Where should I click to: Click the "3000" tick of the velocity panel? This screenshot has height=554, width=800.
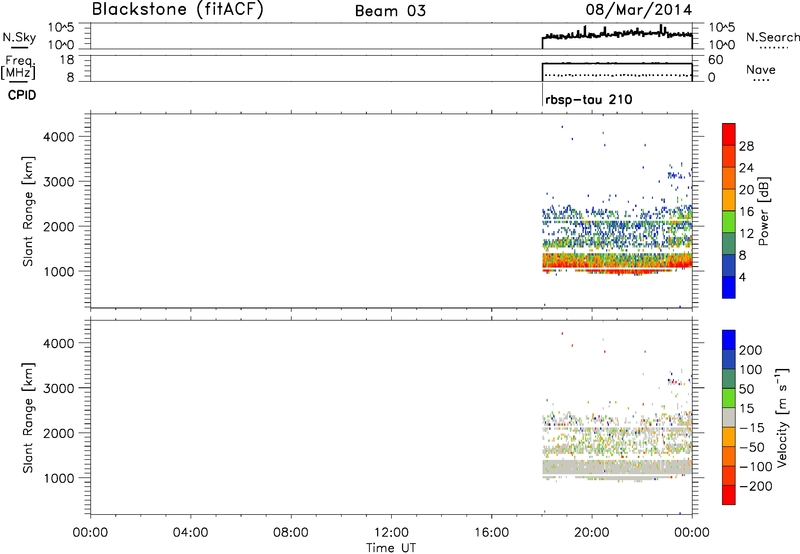click(x=58, y=388)
